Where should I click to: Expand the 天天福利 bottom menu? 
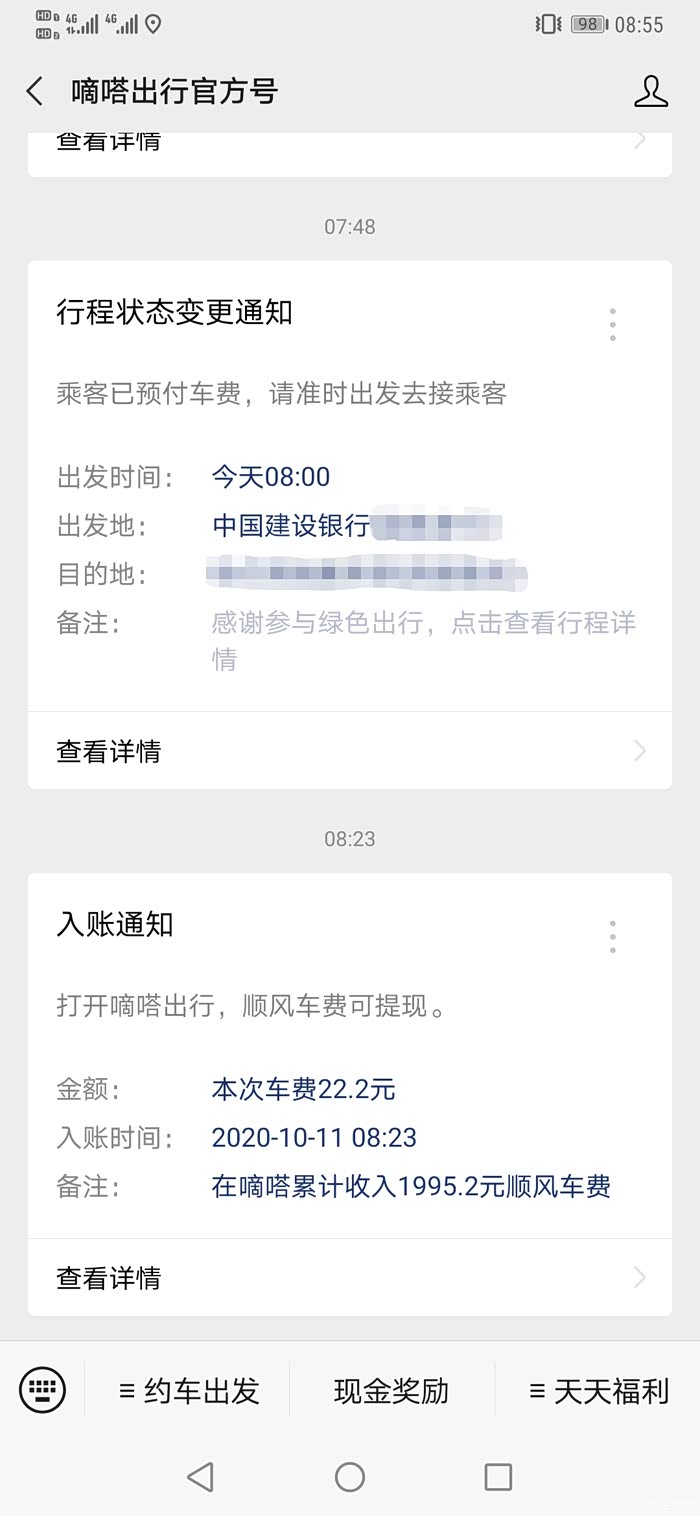pyautogui.click(x=598, y=1391)
